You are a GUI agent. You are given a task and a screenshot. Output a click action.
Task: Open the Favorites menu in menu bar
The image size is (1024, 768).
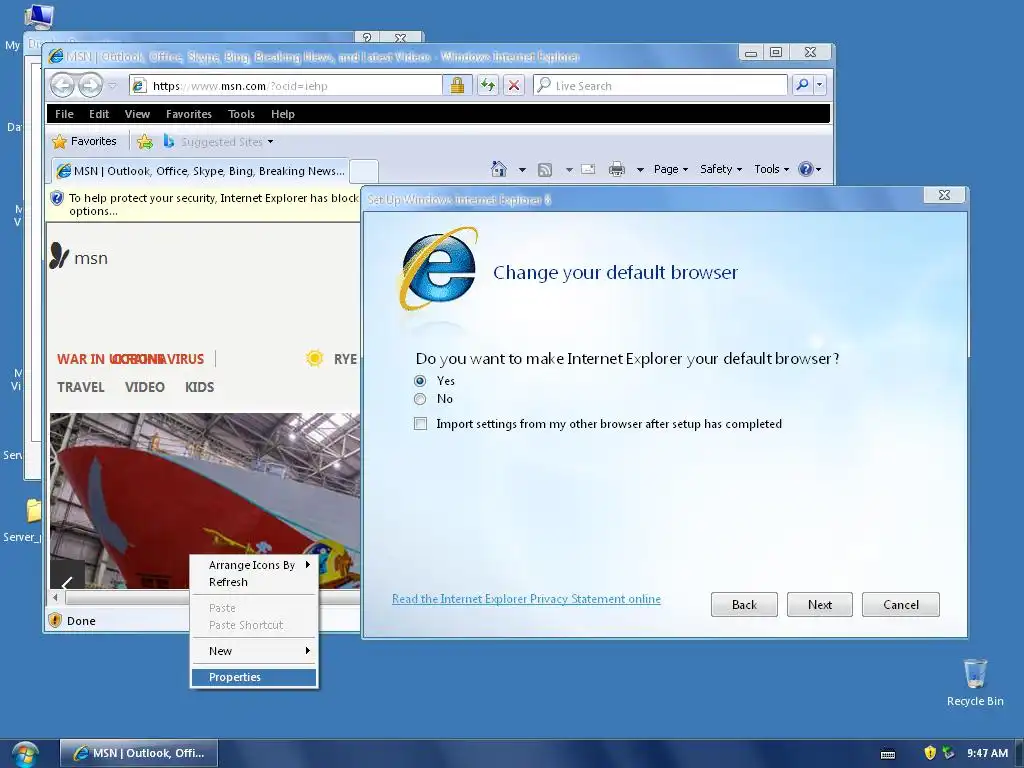pyautogui.click(x=189, y=114)
